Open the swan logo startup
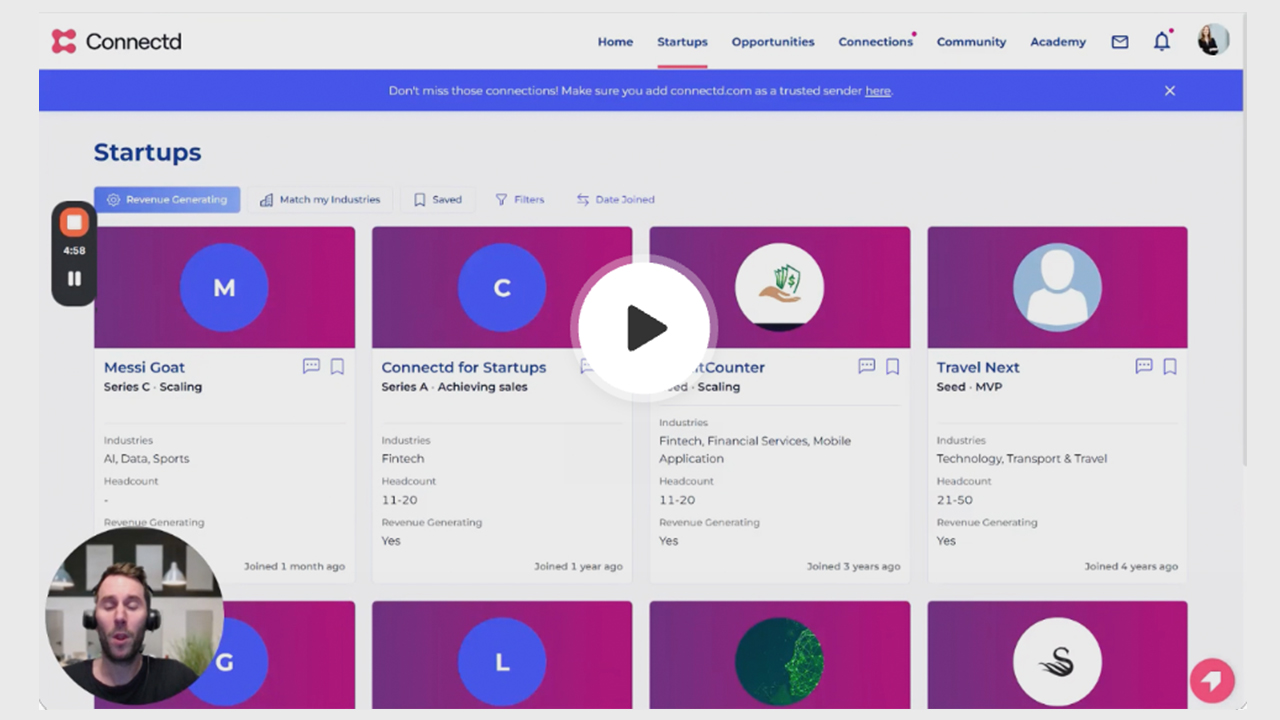Viewport: 1280px width, 720px height. pos(1057,662)
